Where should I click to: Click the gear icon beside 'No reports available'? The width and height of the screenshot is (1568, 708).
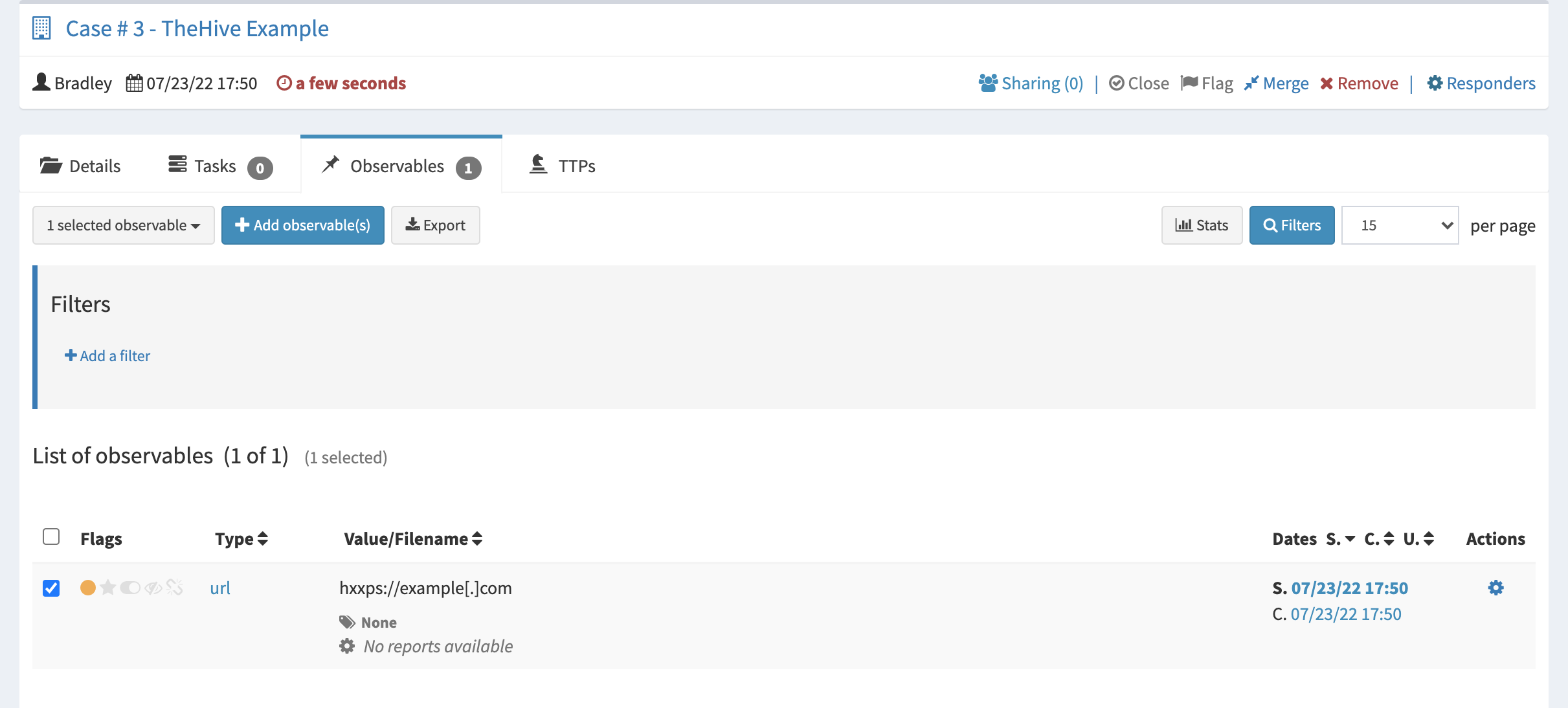pyautogui.click(x=348, y=646)
